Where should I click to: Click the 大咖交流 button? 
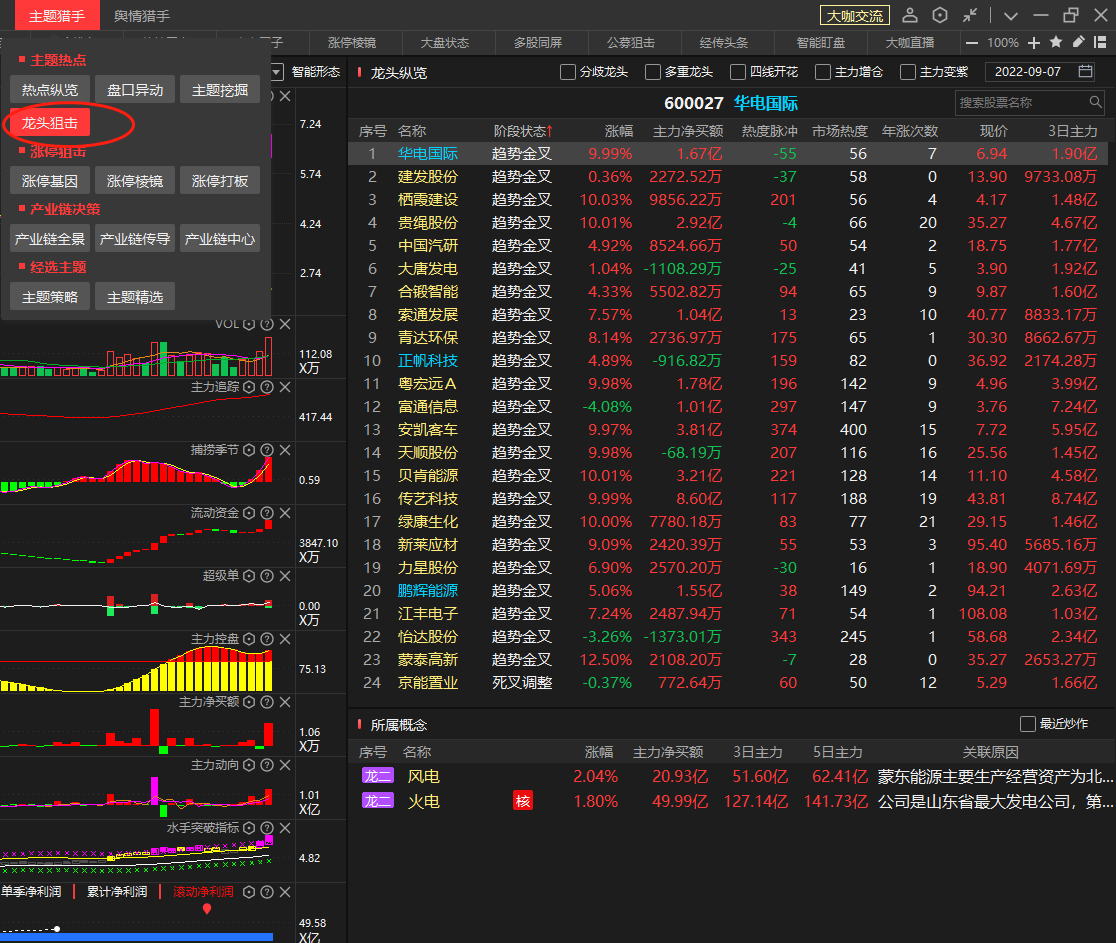855,16
